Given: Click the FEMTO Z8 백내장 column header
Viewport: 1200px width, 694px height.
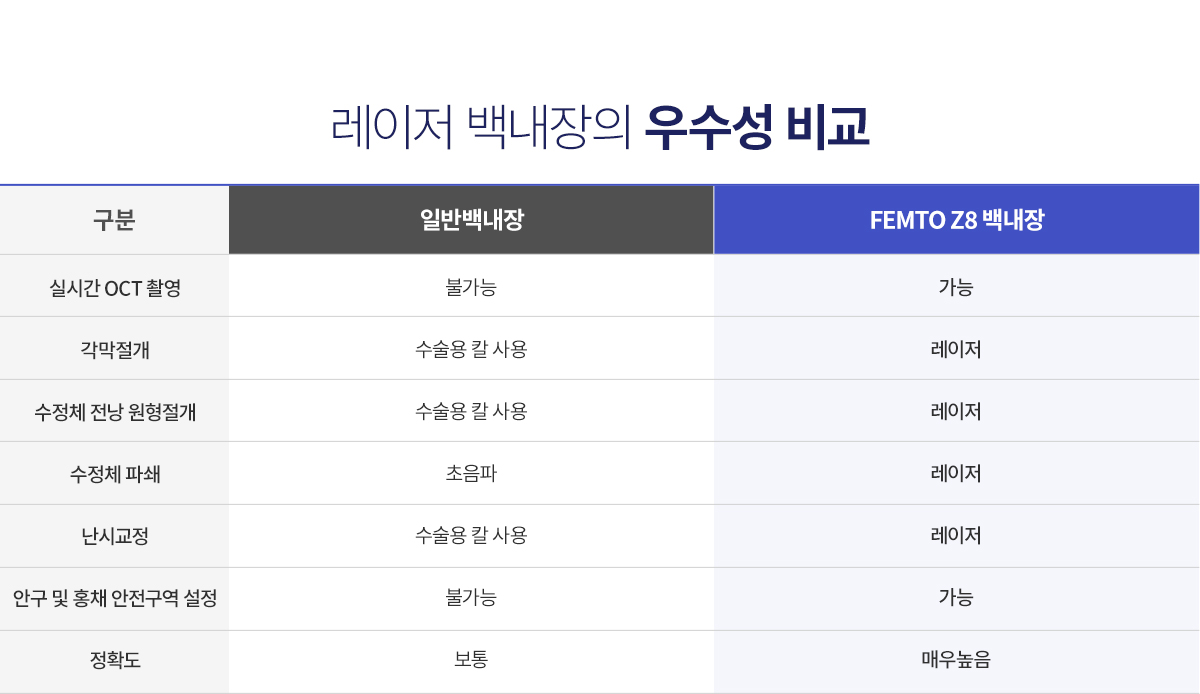Looking at the screenshot, I should (956, 220).
